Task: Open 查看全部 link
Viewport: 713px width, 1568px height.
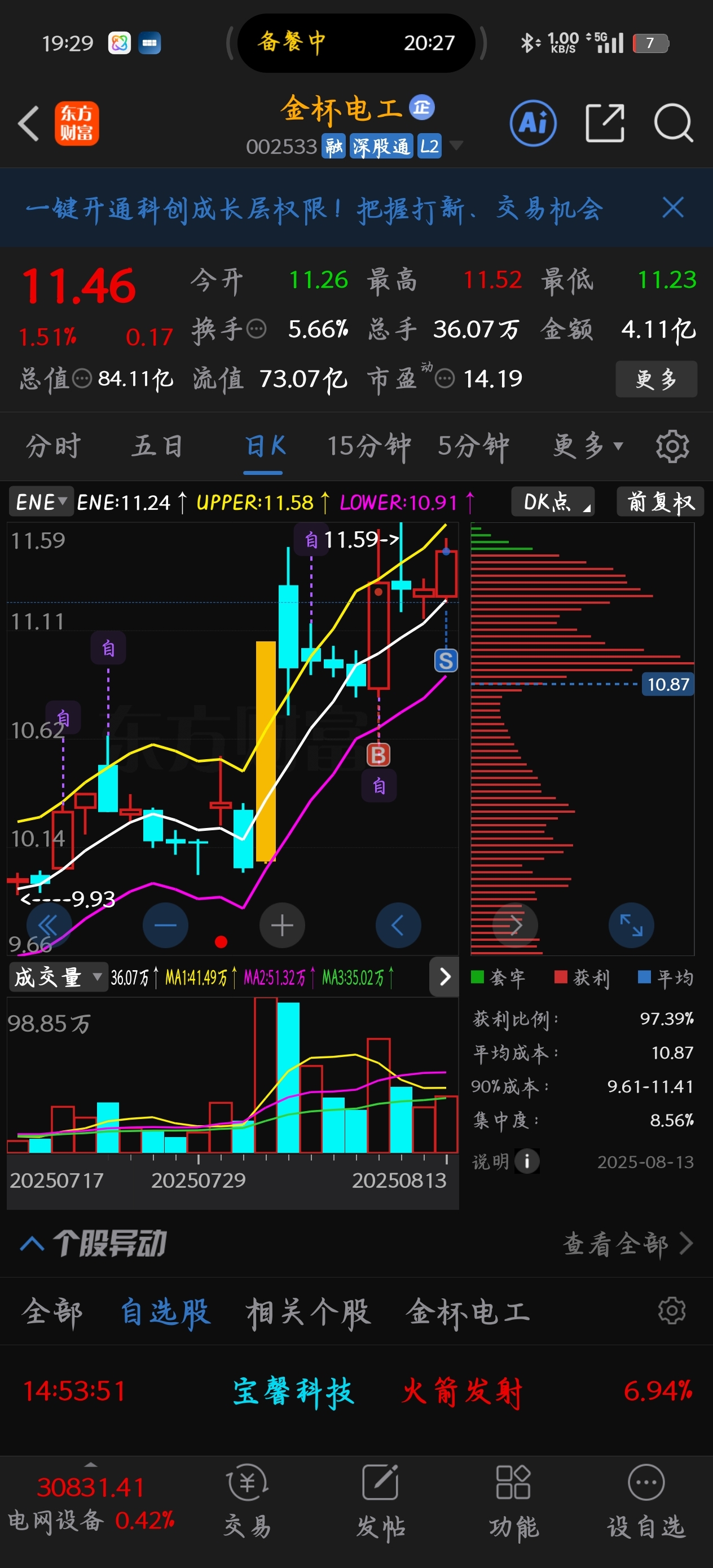Action: 627,1244
